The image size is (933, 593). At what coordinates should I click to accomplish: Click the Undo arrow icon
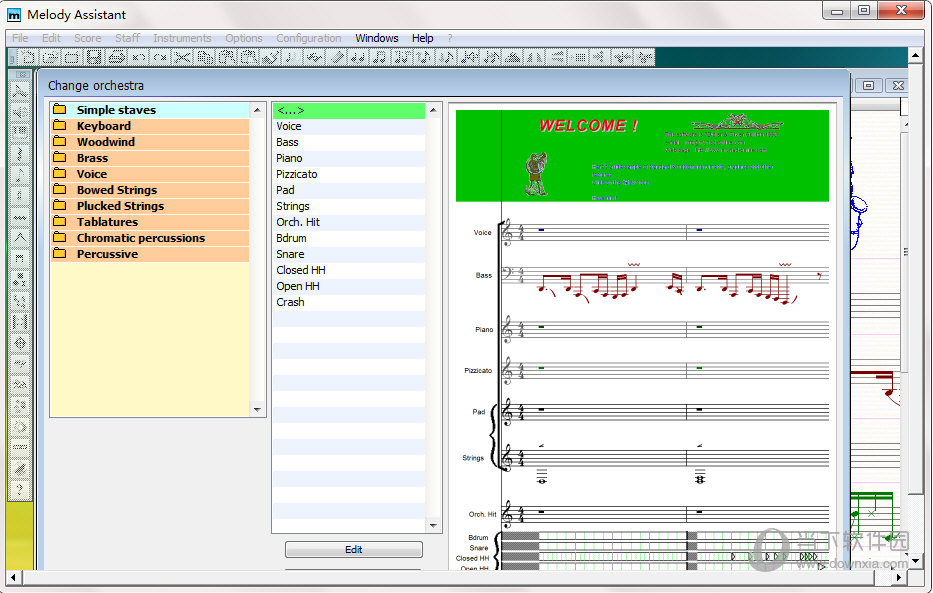139,57
